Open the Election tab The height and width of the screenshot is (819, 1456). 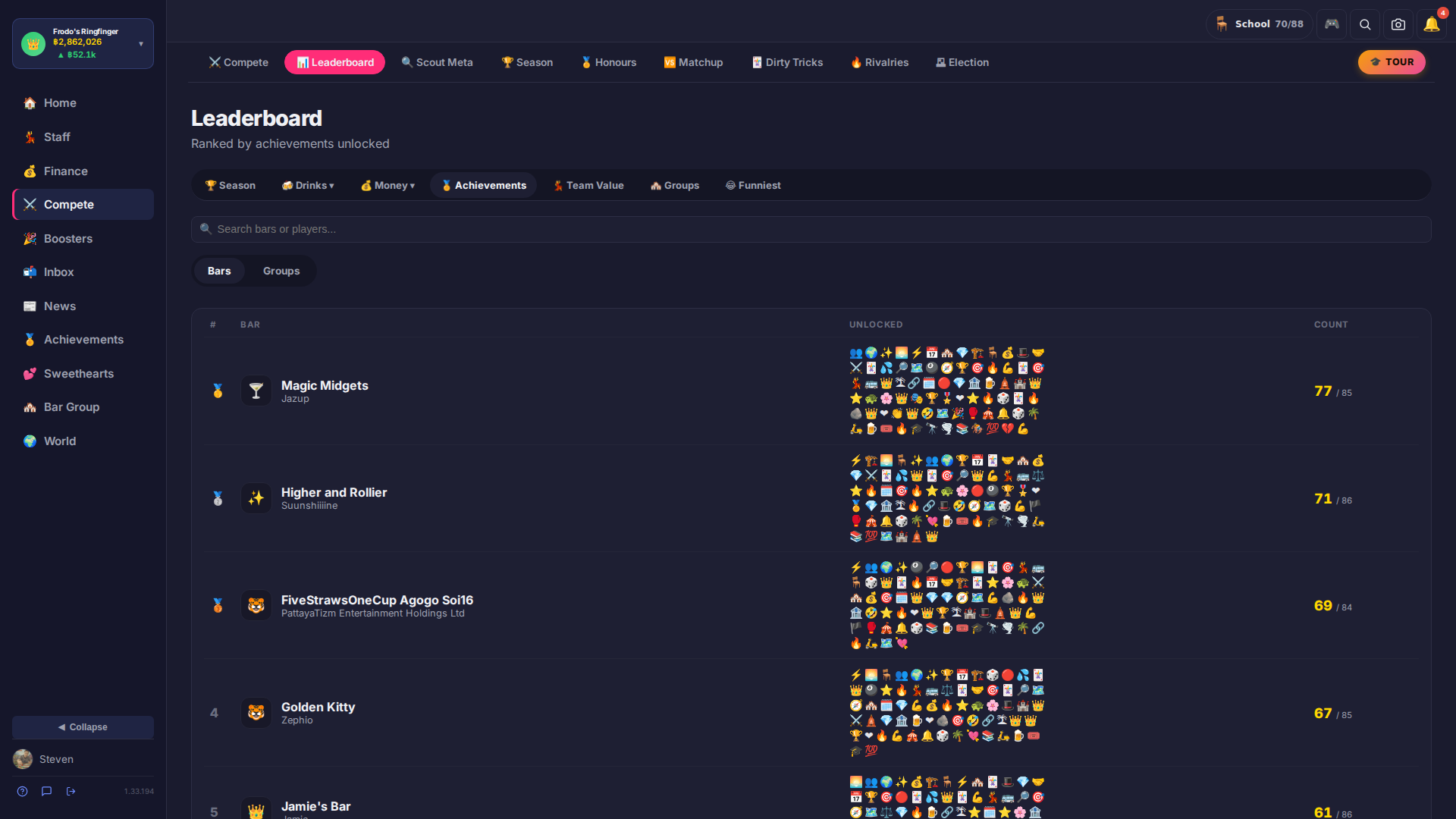pyautogui.click(x=962, y=62)
